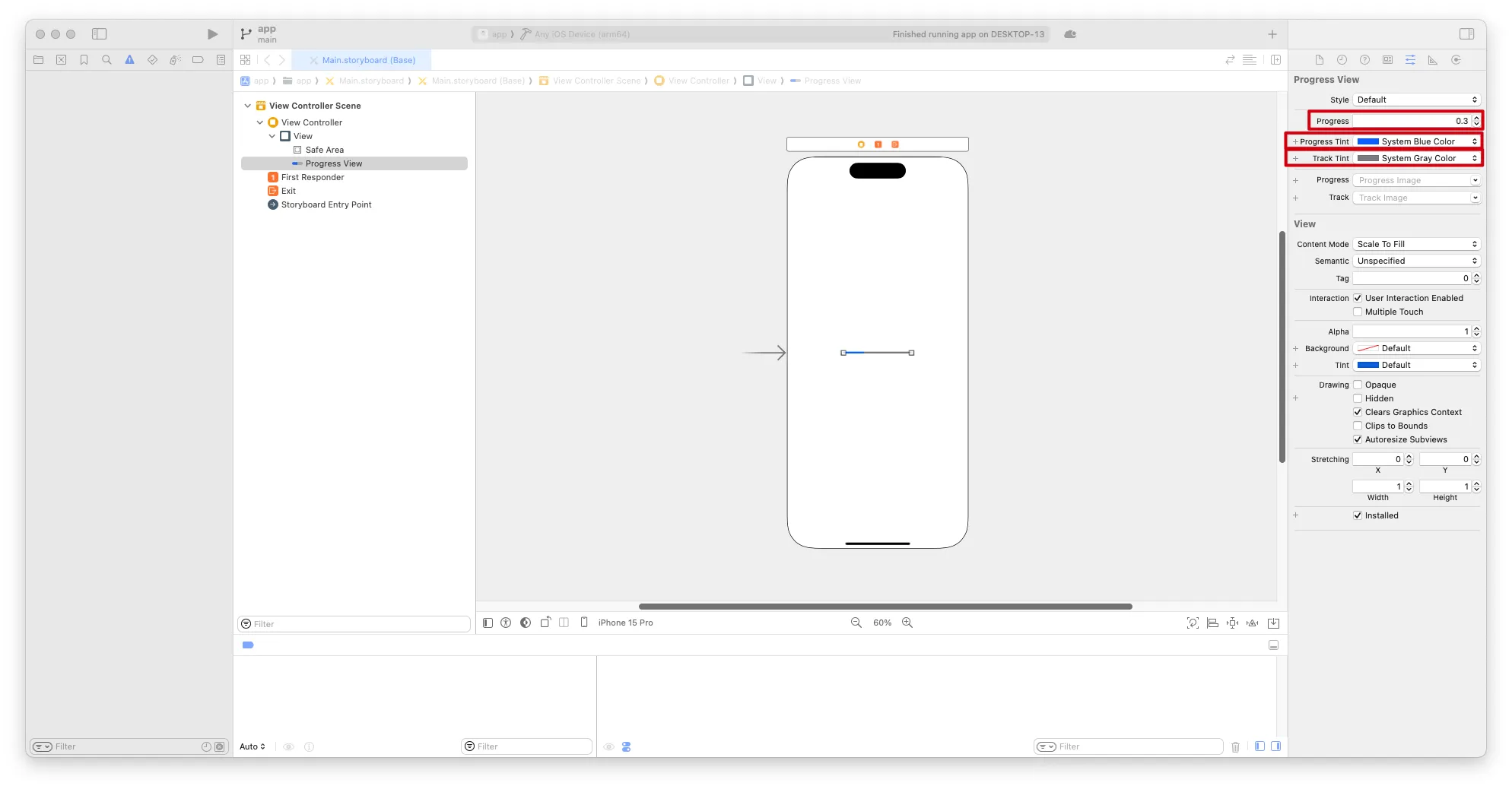
Task: Open the Library with plus button
Action: (1272, 34)
